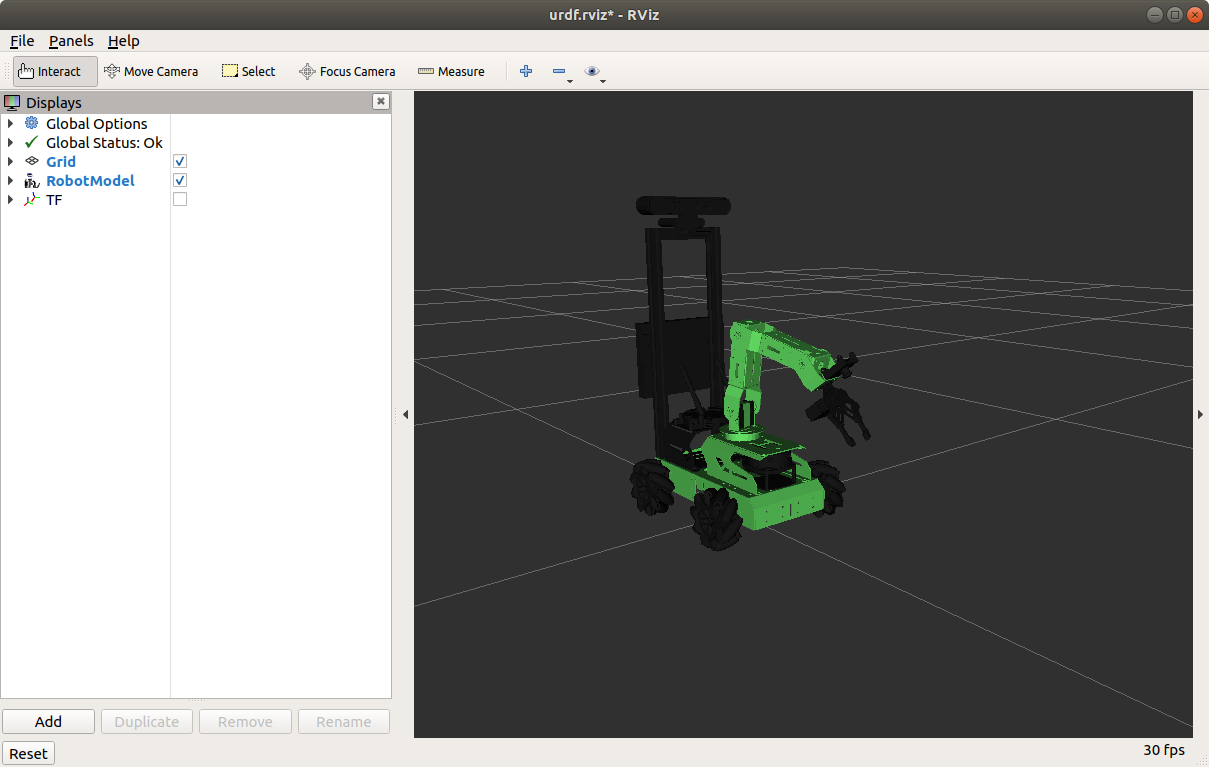Open the File menu

(21, 41)
